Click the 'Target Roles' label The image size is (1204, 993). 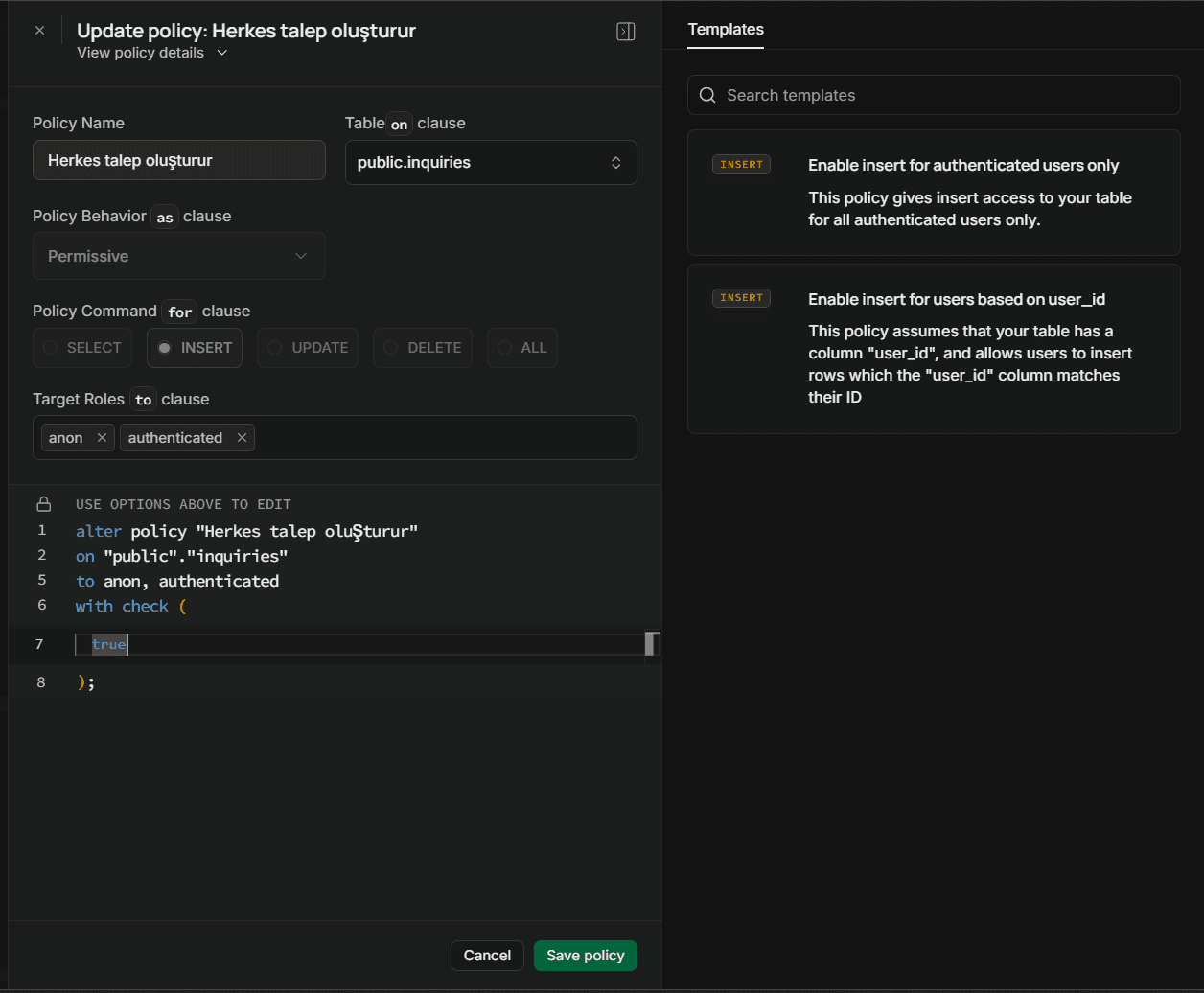point(79,399)
